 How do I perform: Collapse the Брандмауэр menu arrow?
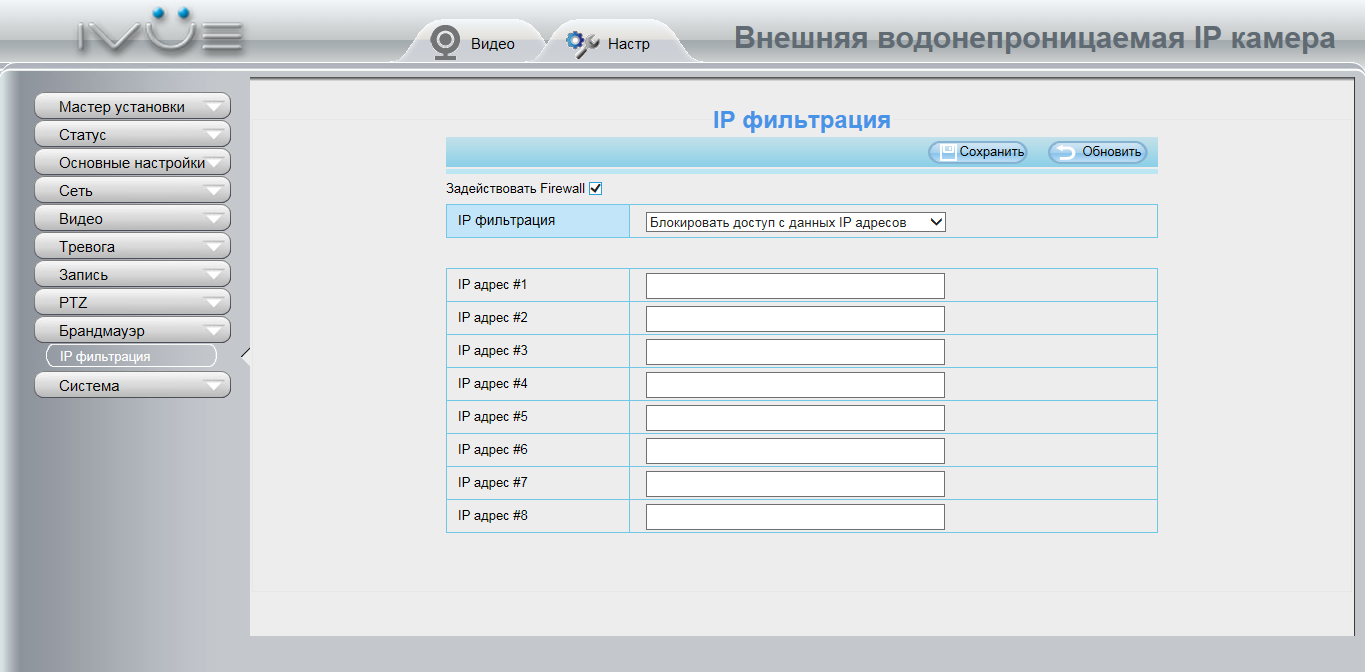213,331
